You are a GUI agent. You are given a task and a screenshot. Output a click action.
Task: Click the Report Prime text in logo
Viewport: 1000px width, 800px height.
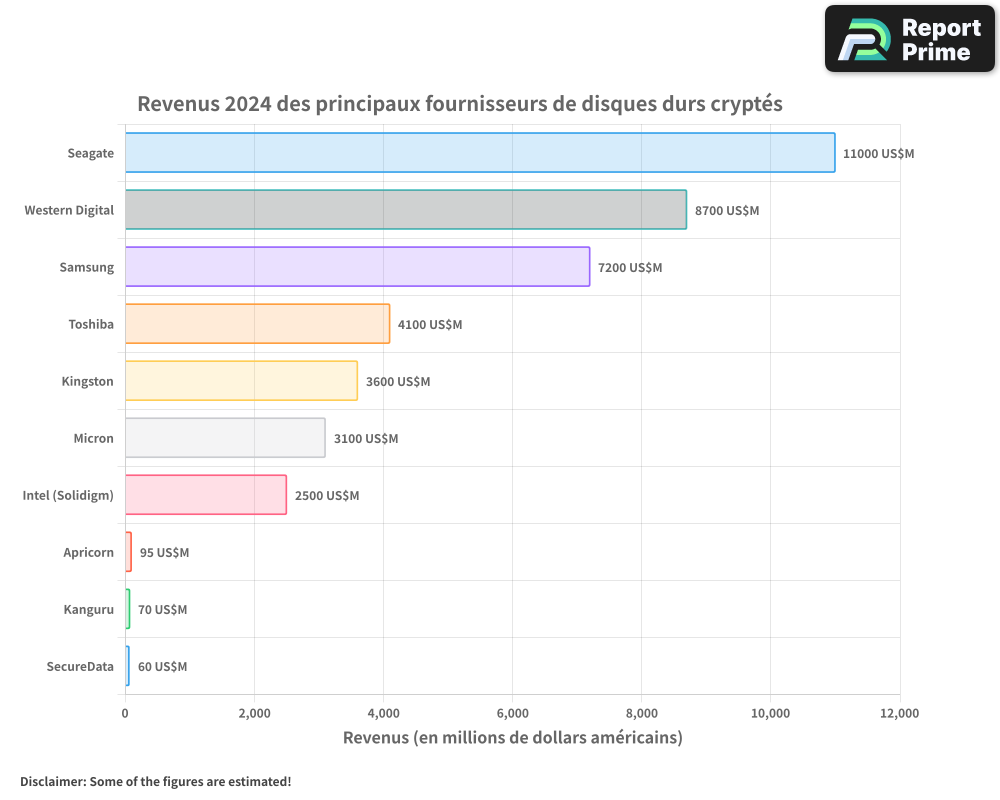[940, 38]
